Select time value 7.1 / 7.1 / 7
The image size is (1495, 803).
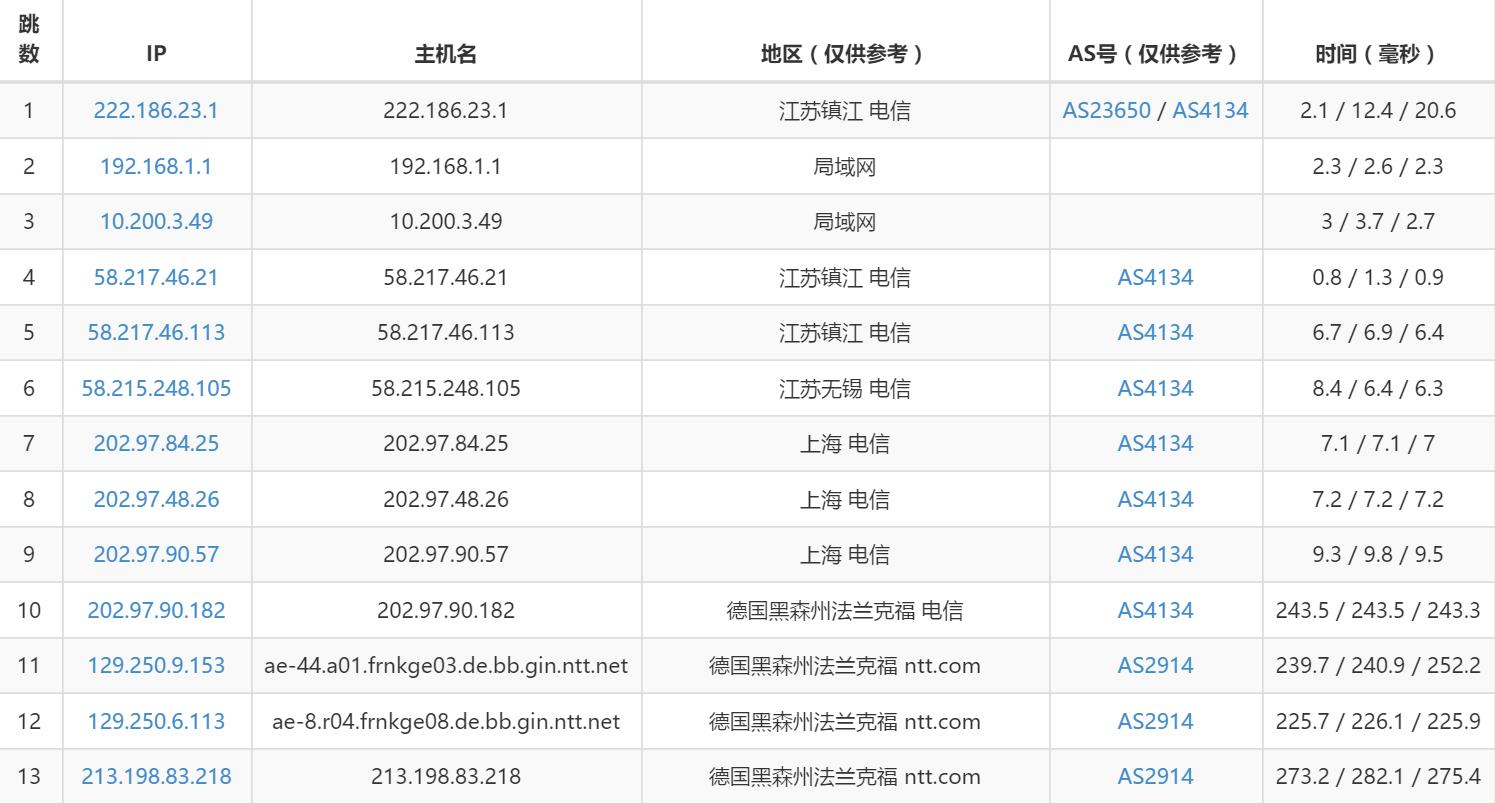click(1378, 443)
